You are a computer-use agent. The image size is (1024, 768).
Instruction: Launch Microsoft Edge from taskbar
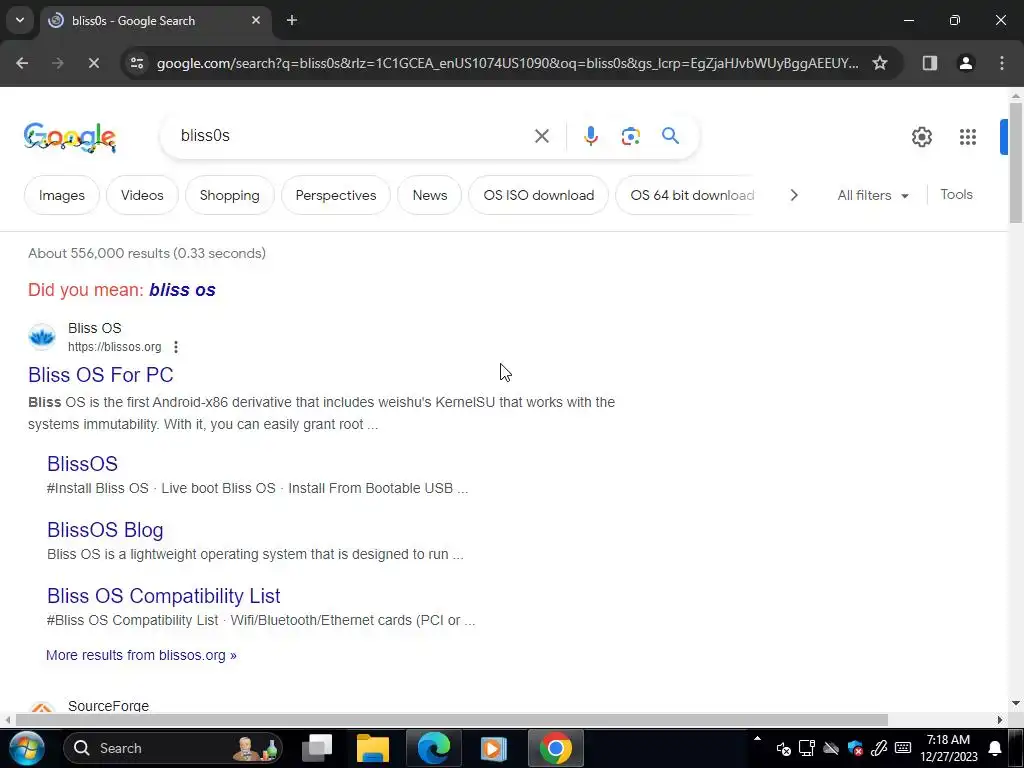[434, 748]
